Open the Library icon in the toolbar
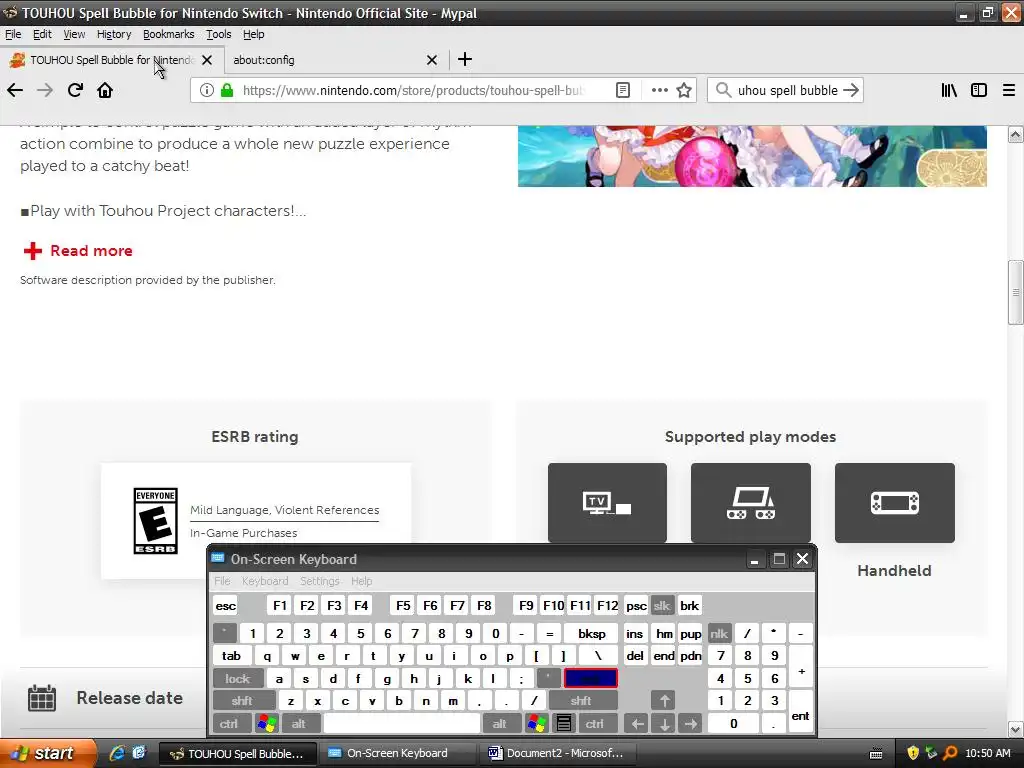Viewport: 1024px width, 768px height. point(949,90)
